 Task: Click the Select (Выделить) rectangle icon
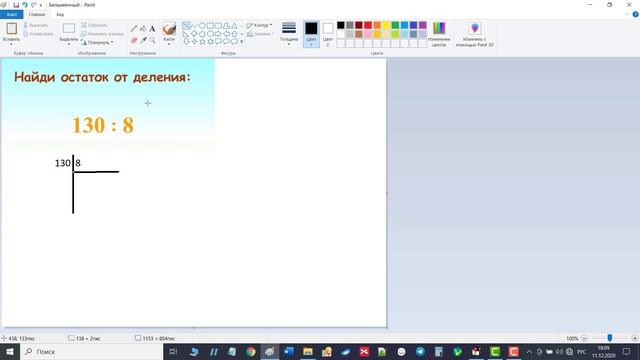point(69,28)
